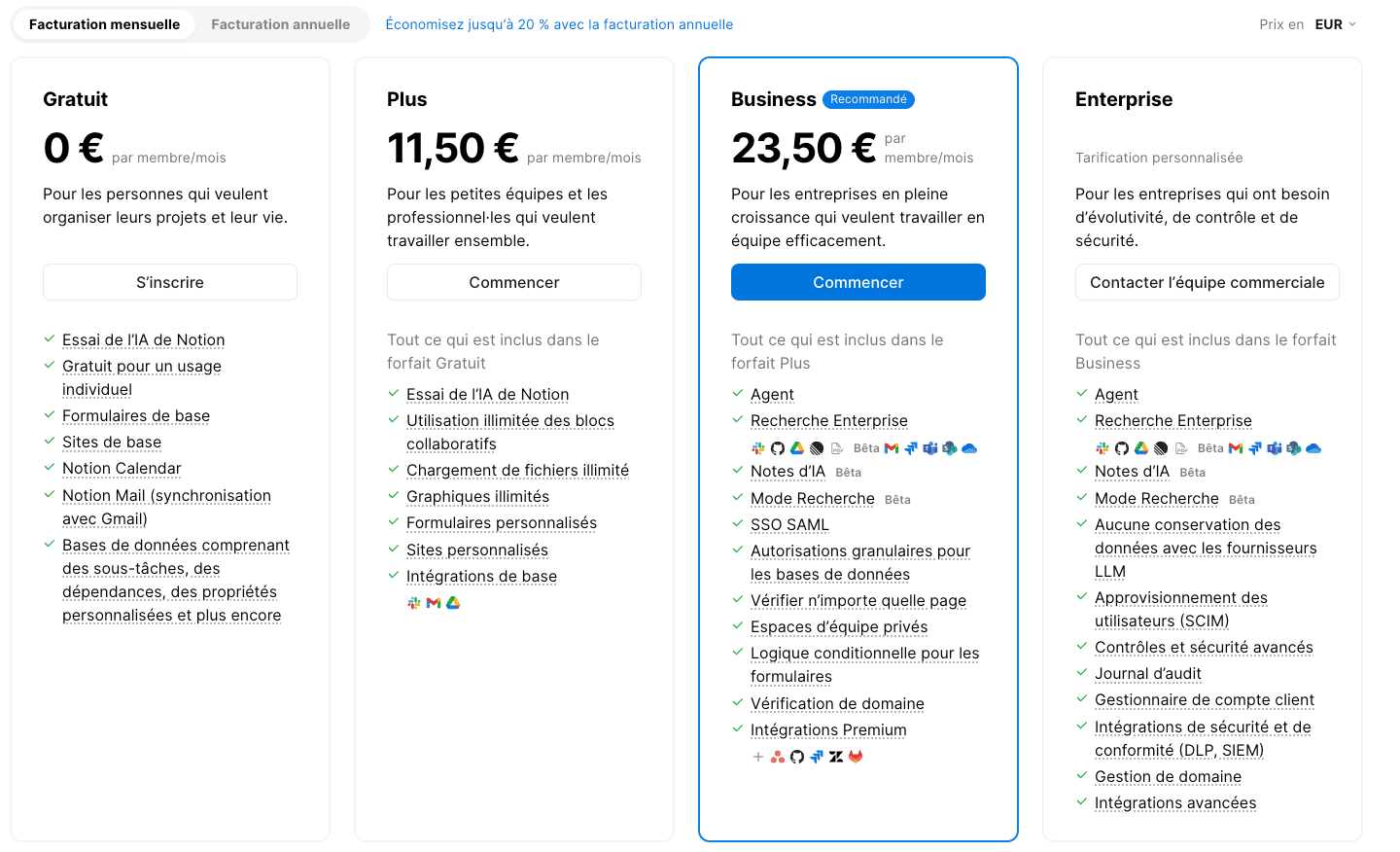Click the Recommandé badge on Business plan
The height and width of the screenshot is (852, 1400).
pos(868,98)
